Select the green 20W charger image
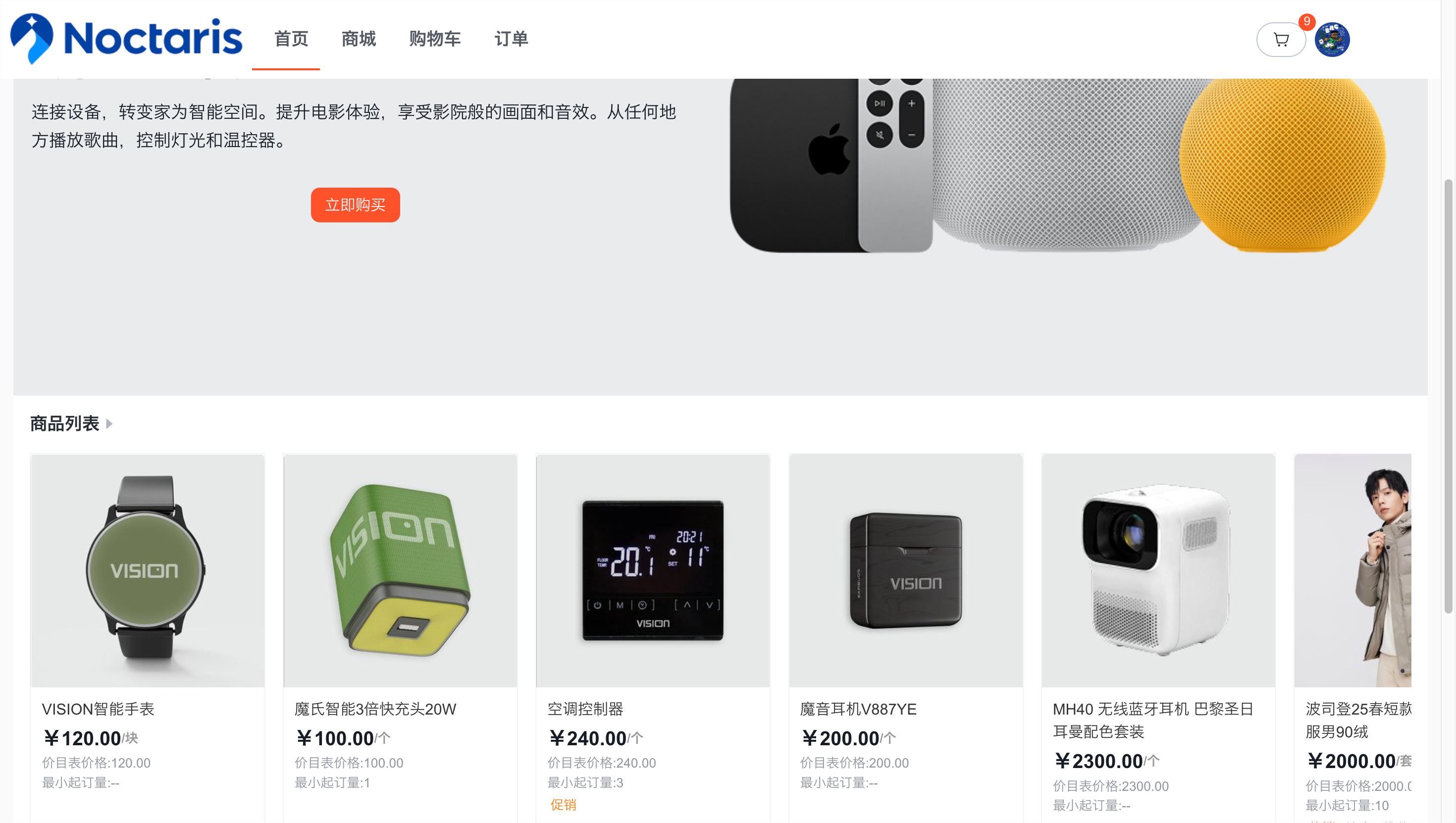This screenshot has height=823, width=1456. 400,570
